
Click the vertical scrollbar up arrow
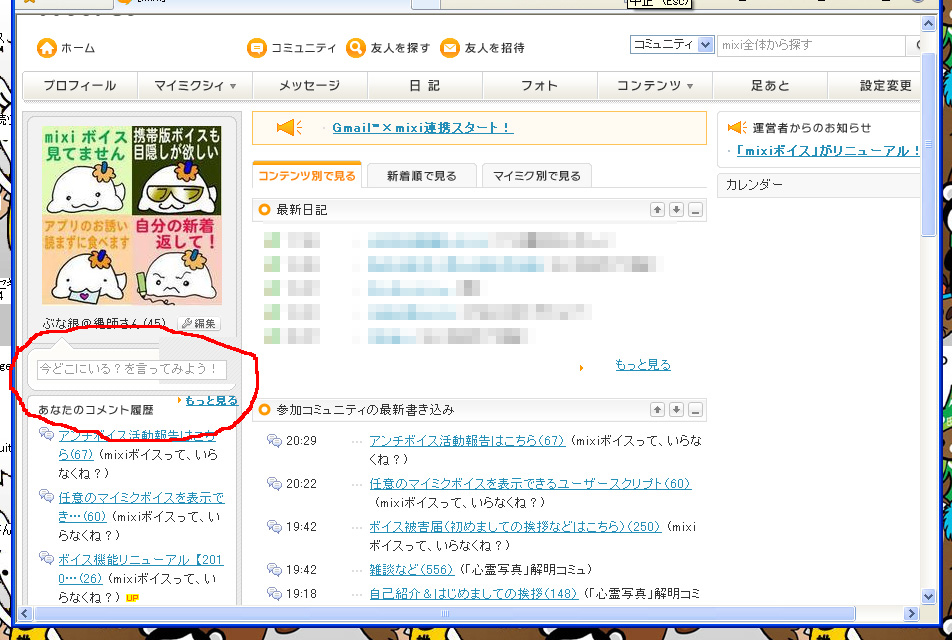tap(928, 23)
